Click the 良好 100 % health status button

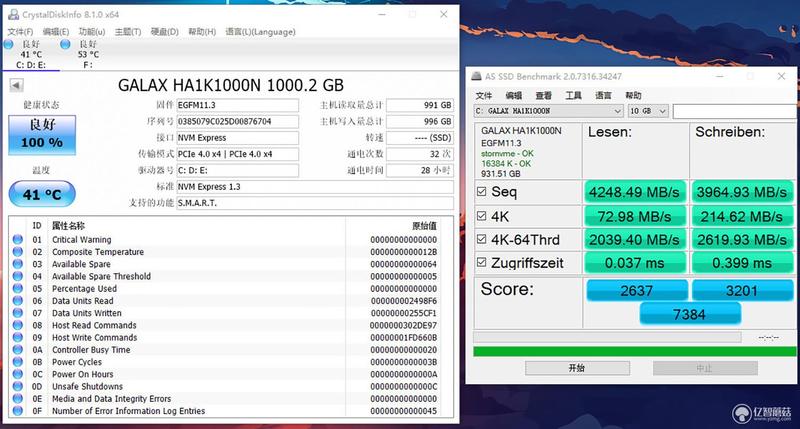pos(42,135)
